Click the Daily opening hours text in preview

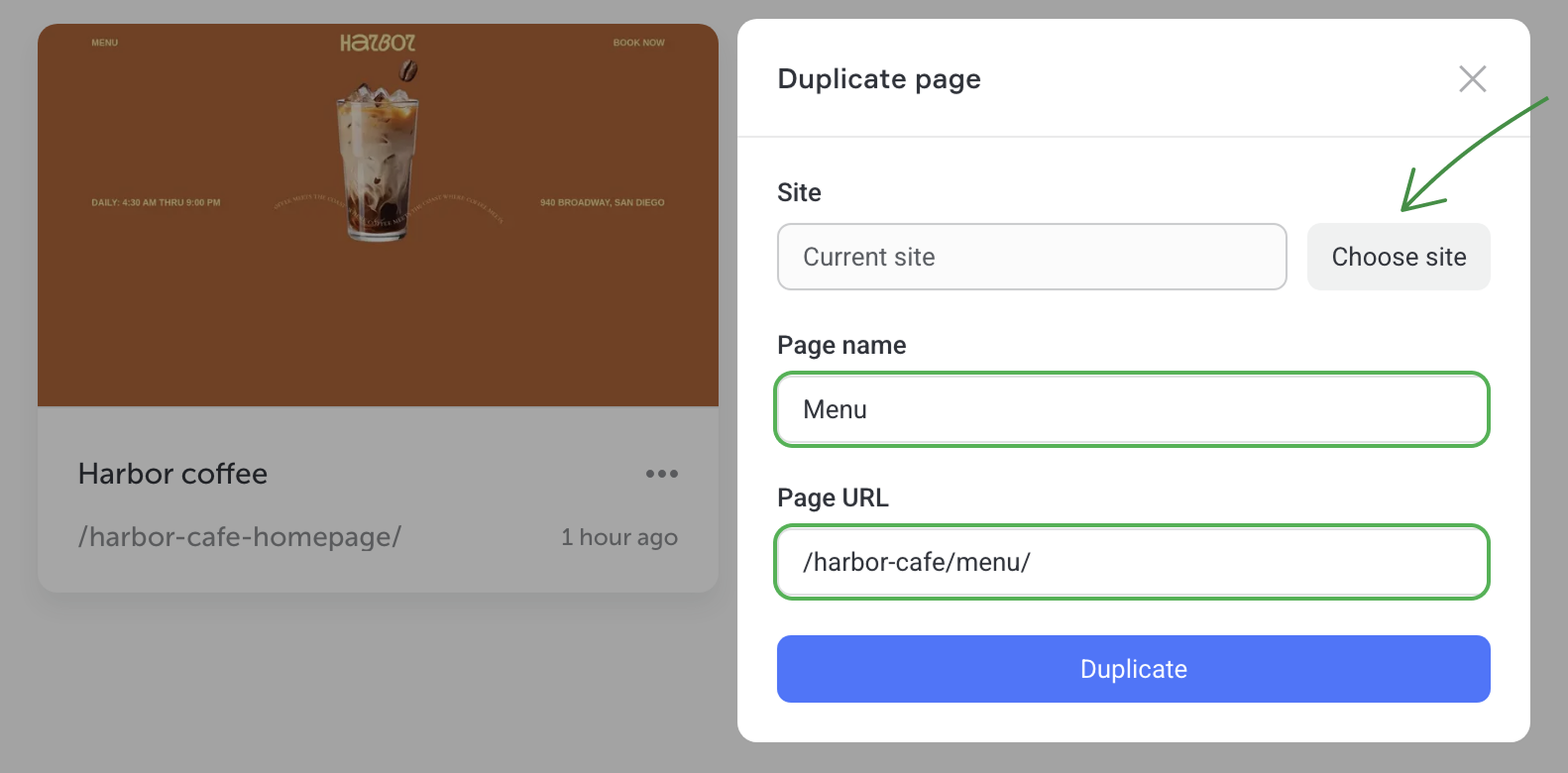pos(156,202)
